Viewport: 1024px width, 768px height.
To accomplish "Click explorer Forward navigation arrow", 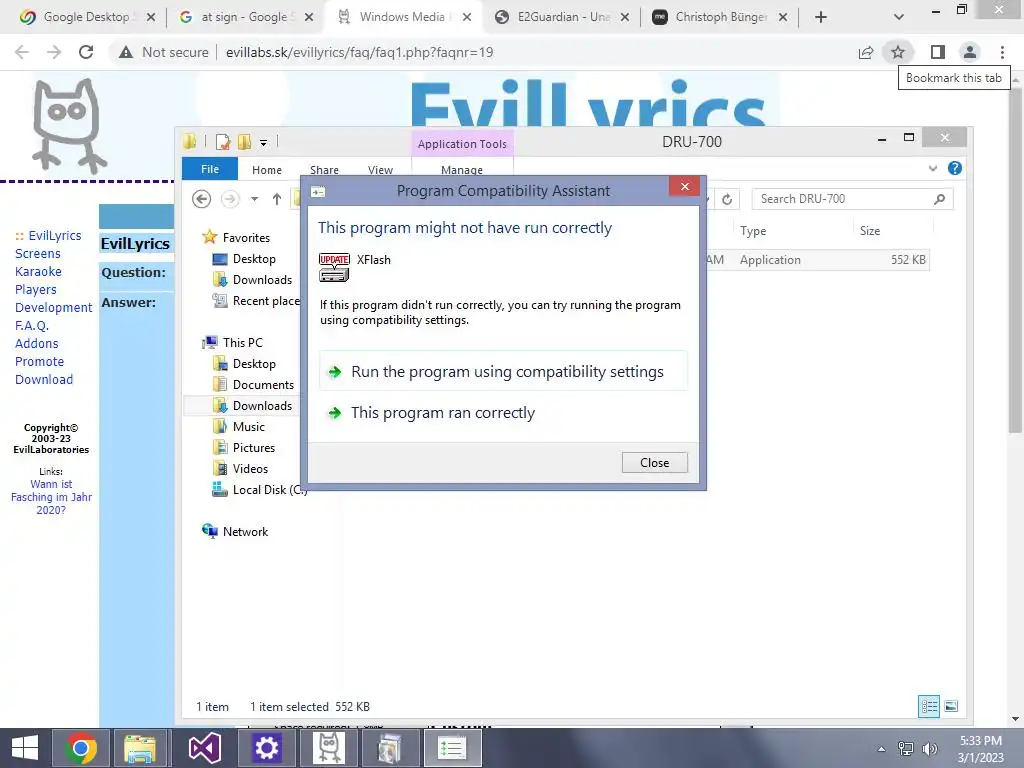I will point(230,199).
